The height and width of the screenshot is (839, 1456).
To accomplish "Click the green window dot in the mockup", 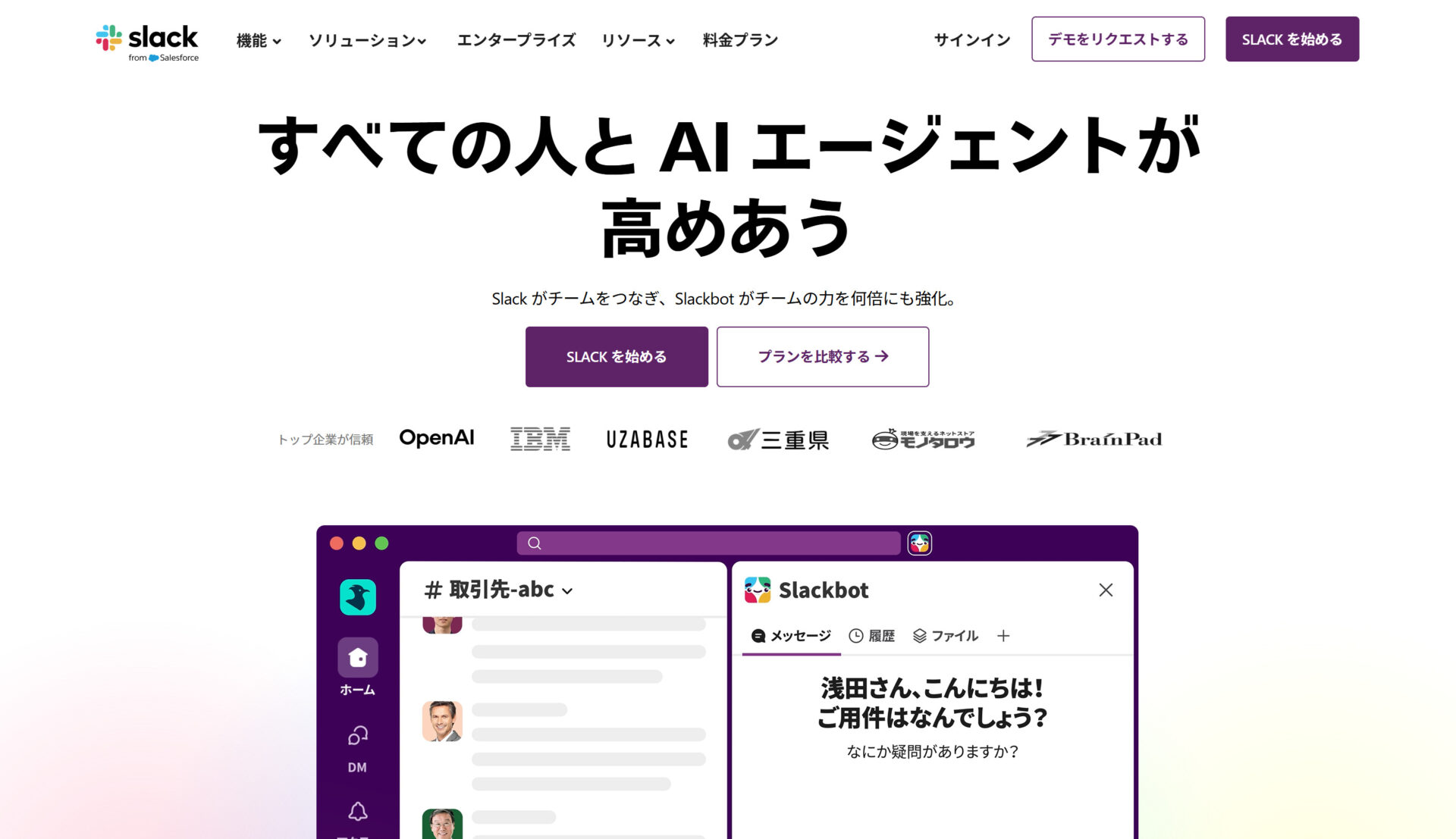I will click(x=382, y=543).
